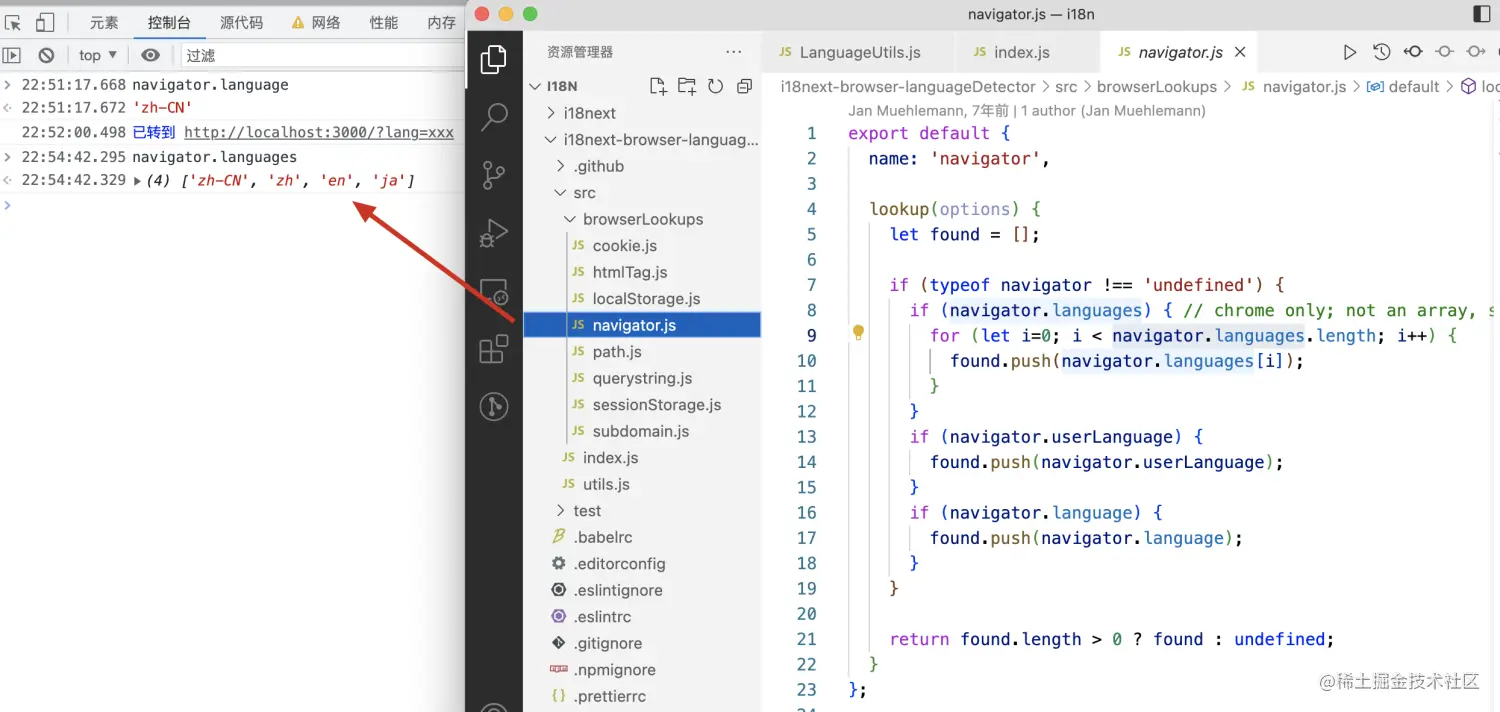Image resolution: width=1500 pixels, height=712 pixels.
Task: Switch to the 控制台 tab in DevTools
Action: coord(169,22)
